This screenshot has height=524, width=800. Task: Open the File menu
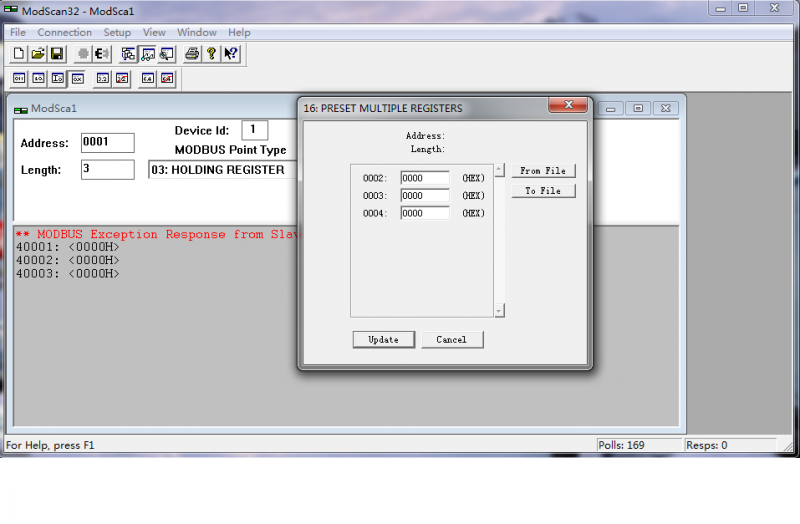[18, 33]
